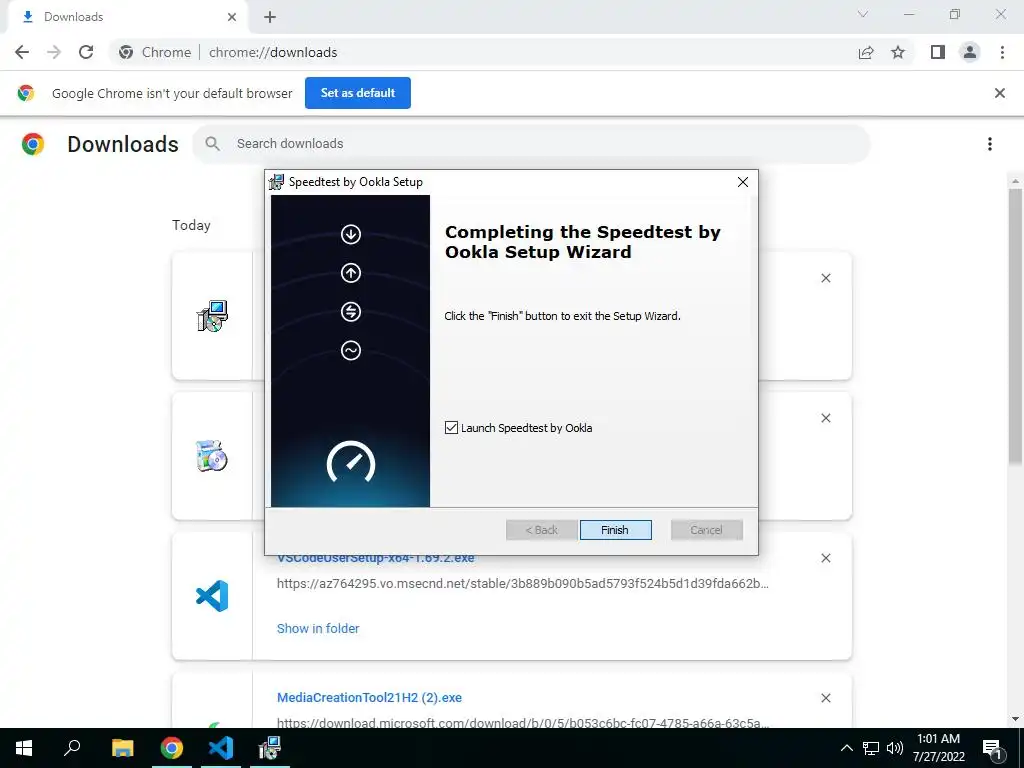
Task: Select Speedtest installer in the taskbar
Action: (270, 748)
